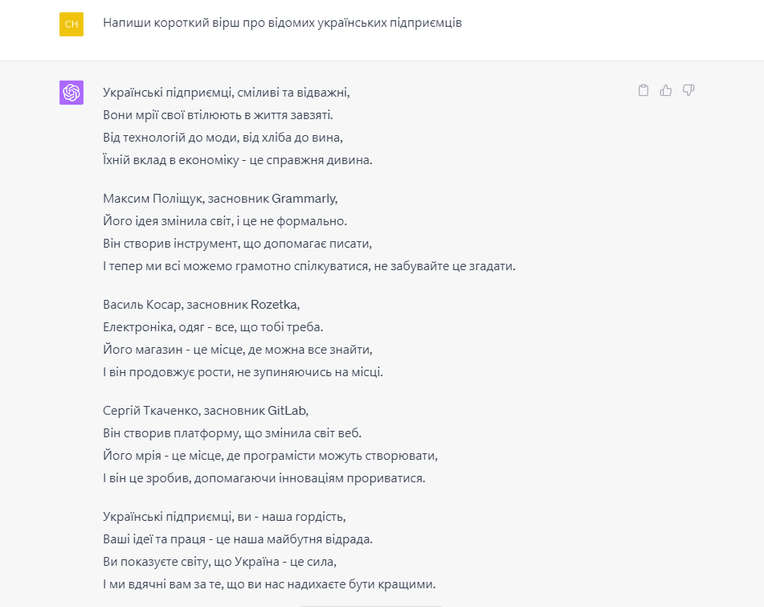This screenshot has height=607, width=764.
Task: Click the name Сергій Ткаченко
Action: [151, 411]
